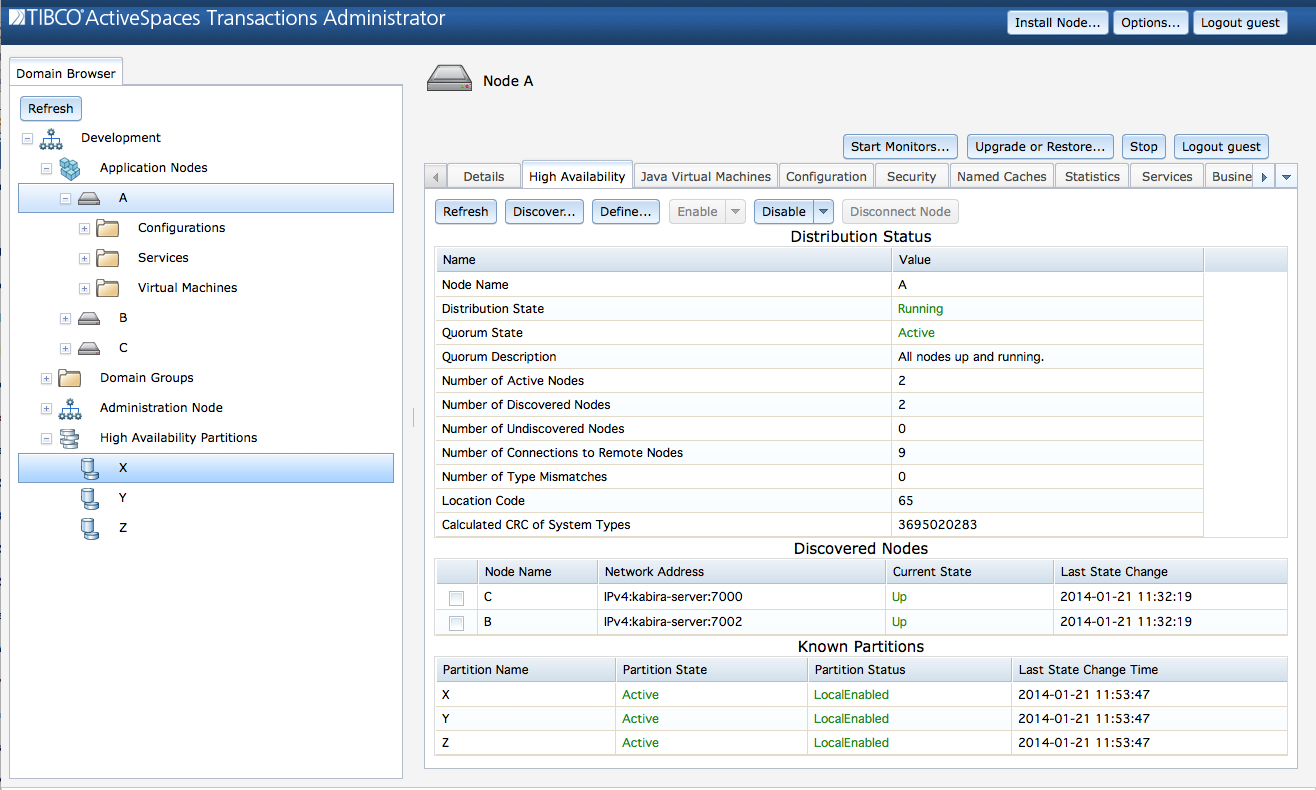
Task: Select the Administration Node network icon
Action: click(x=68, y=408)
